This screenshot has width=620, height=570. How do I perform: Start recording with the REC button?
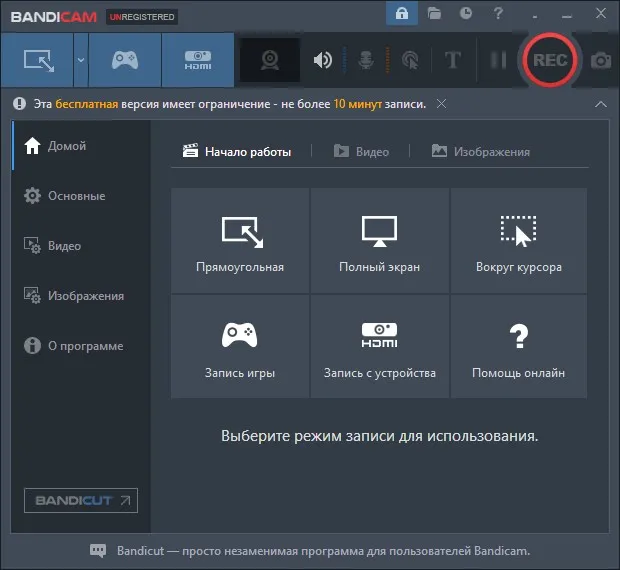point(550,60)
